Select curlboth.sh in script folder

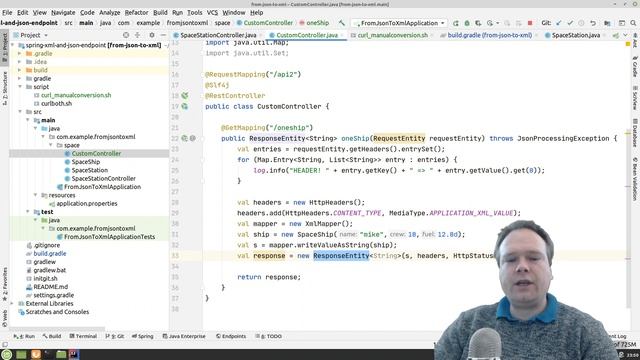click(x=56, y=104)
